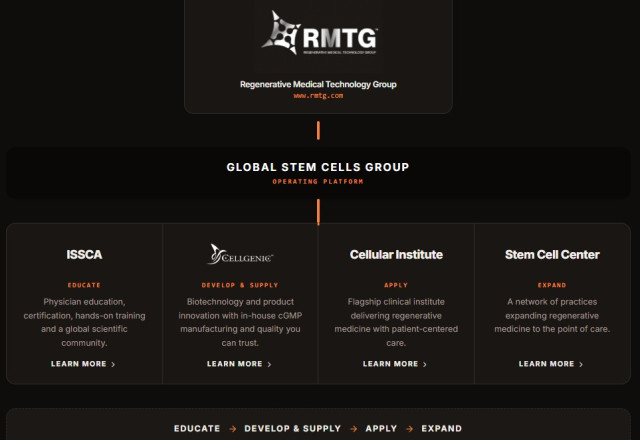The height and width of the screenshot is (440, 640).
Task: Click the chevron beside Cellgenic Learn More
Action: 269,364
